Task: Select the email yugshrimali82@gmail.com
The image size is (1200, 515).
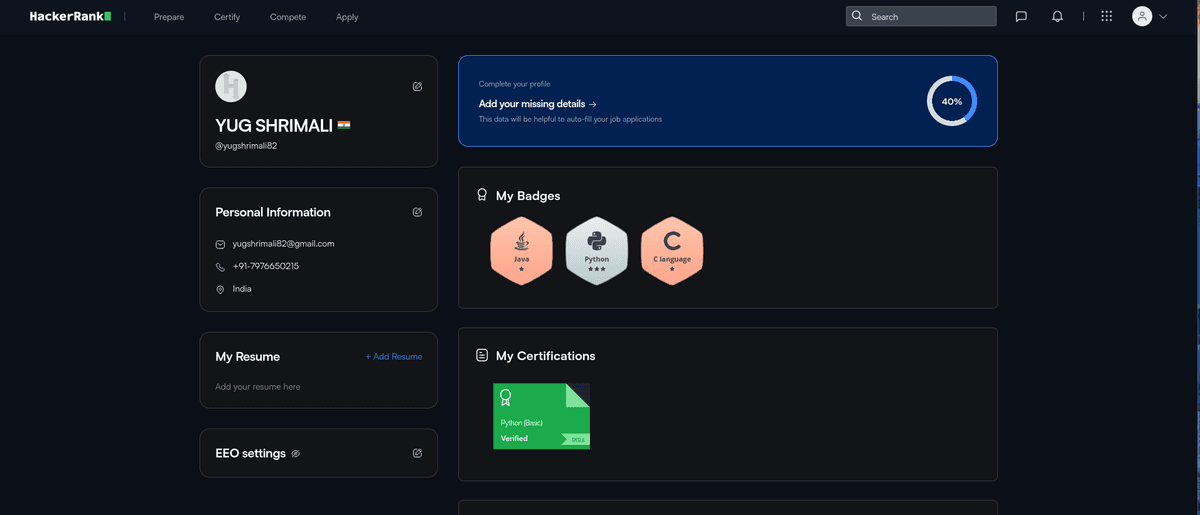Action: 283,243
